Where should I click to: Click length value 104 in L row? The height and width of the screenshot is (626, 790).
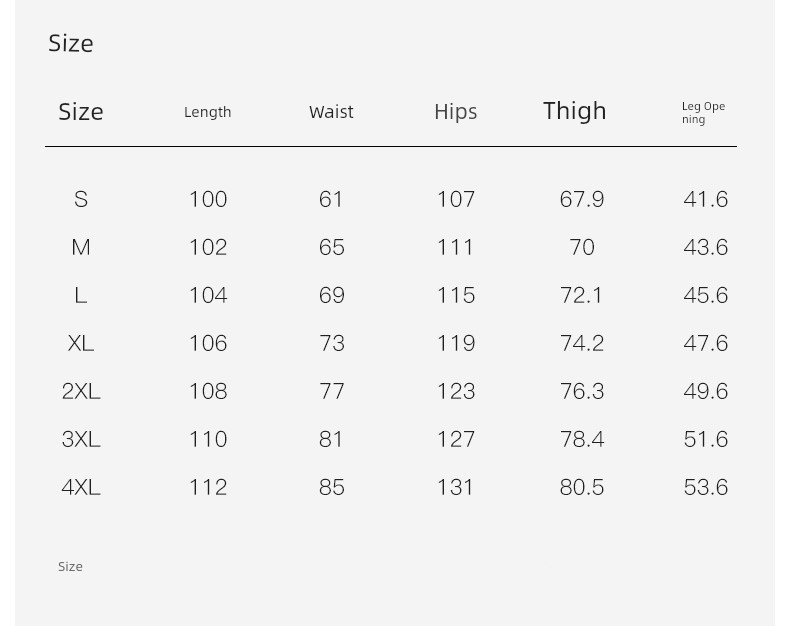click(208, 295)
